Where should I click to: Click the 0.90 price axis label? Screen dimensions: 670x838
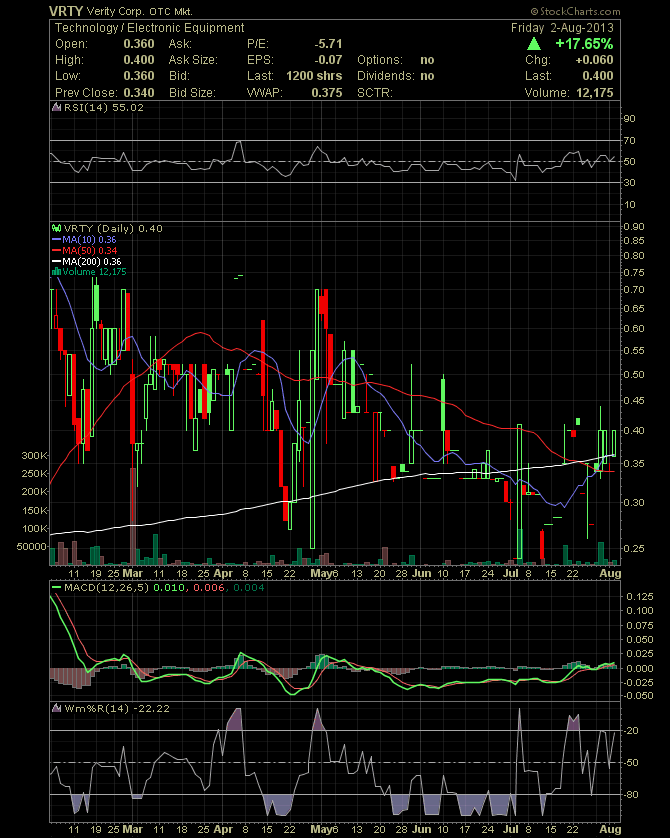coord(634,227)
